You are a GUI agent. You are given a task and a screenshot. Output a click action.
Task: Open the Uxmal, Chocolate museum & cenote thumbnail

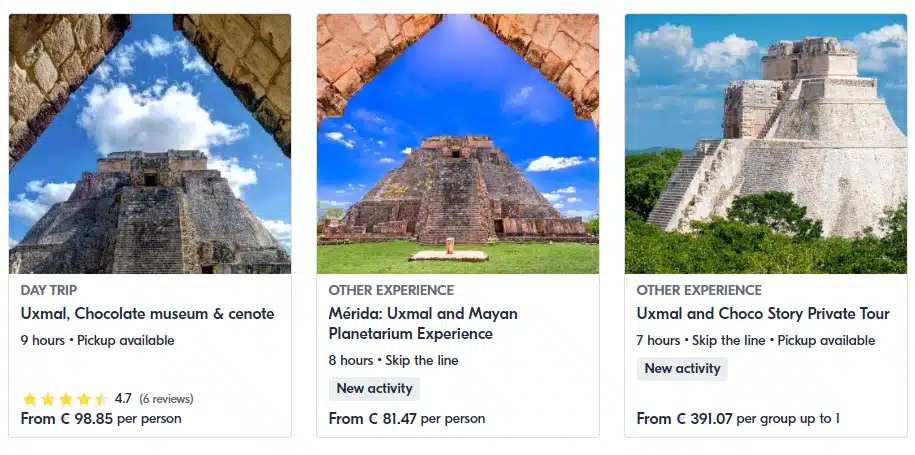click(150, 144)
